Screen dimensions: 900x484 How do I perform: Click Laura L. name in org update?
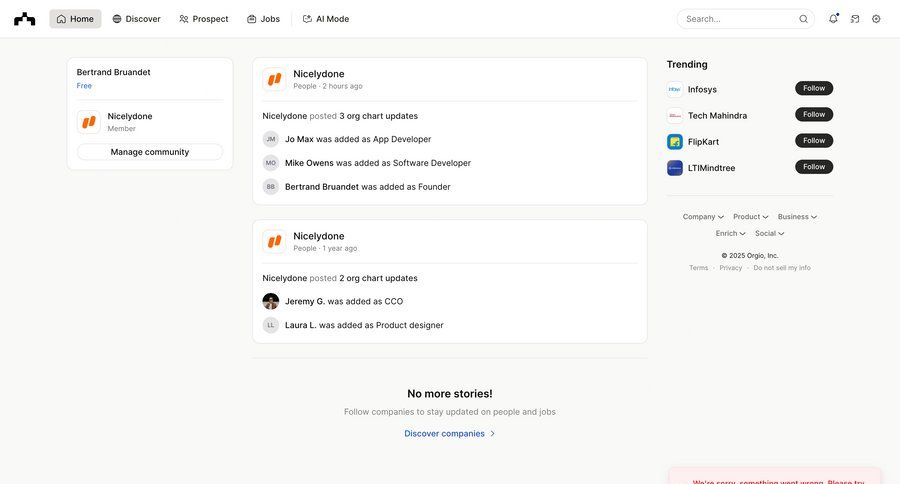point(301,326)
